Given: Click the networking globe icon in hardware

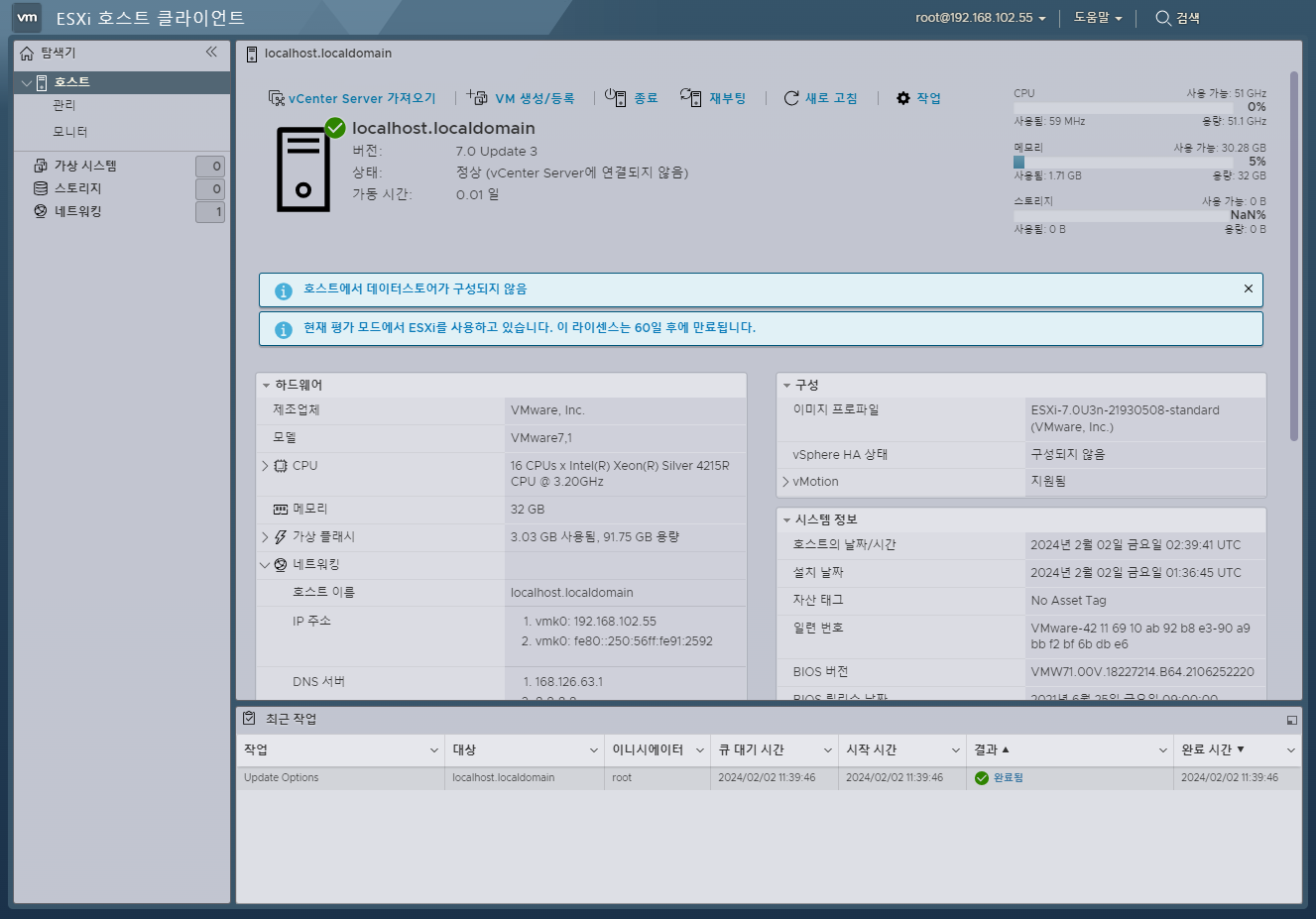Looking at the screenshot, I should click(x=281, y=565).
